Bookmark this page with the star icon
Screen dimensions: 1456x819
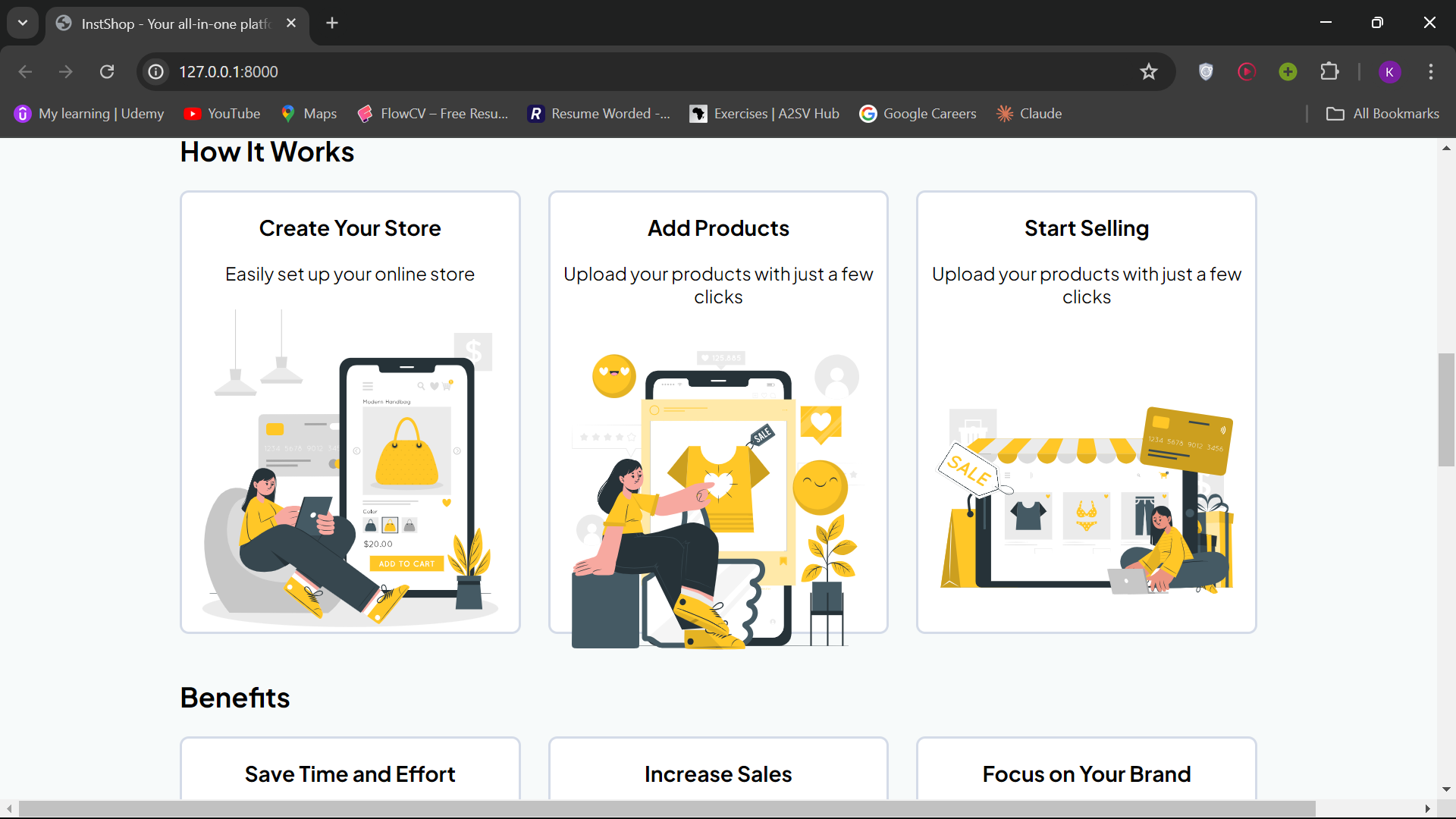click(x=1148, y=71)
